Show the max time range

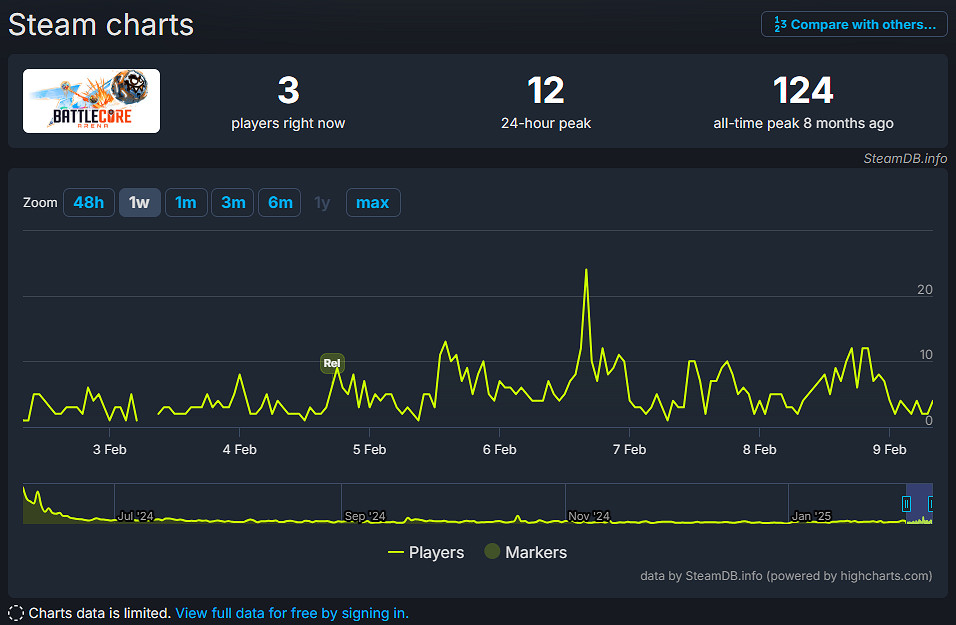coord(373,203)
